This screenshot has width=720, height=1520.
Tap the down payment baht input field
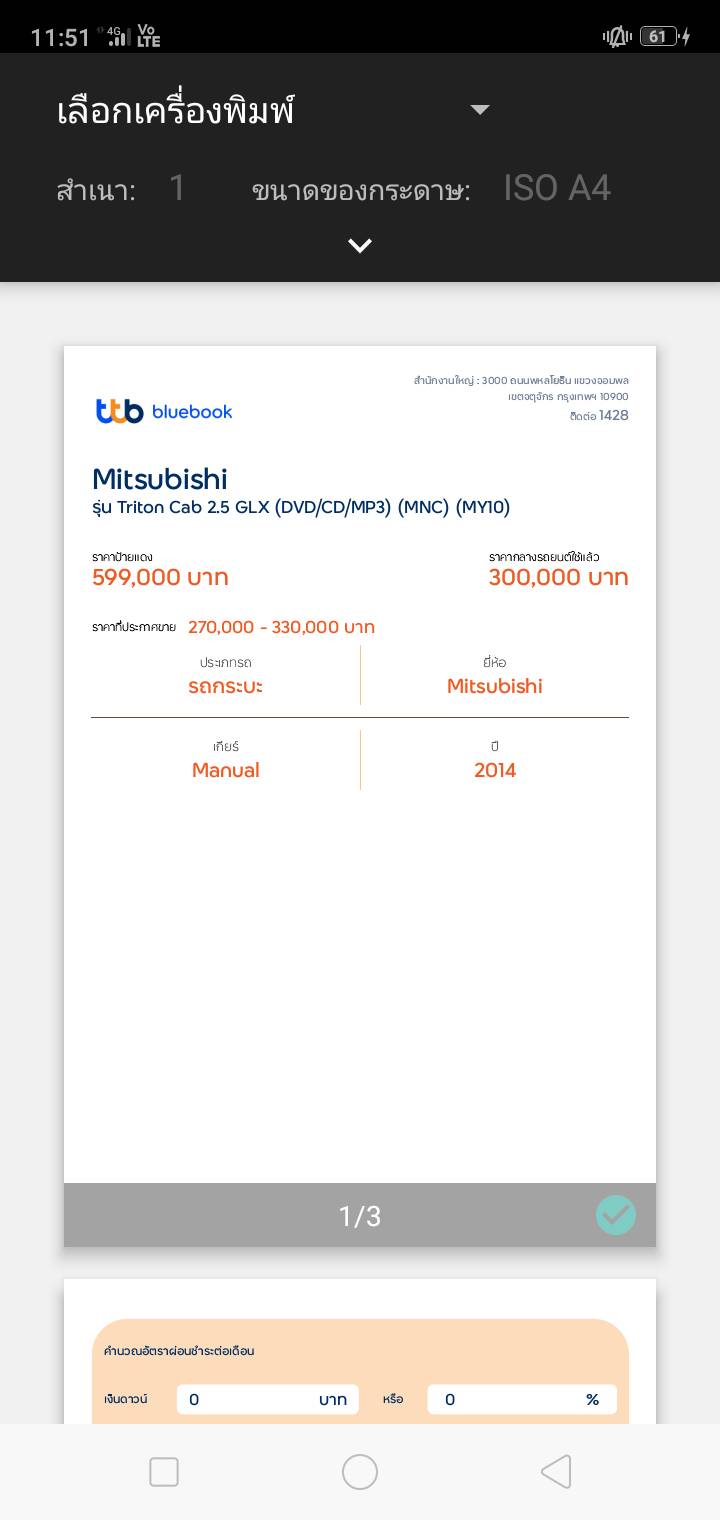[x=267, y=1399]
